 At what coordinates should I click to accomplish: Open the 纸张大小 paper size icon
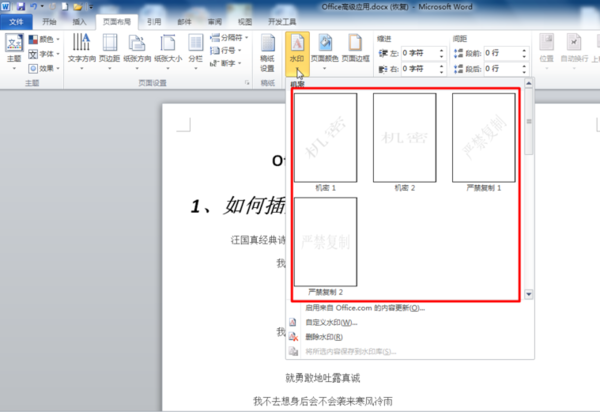click(x=168, y=43)
